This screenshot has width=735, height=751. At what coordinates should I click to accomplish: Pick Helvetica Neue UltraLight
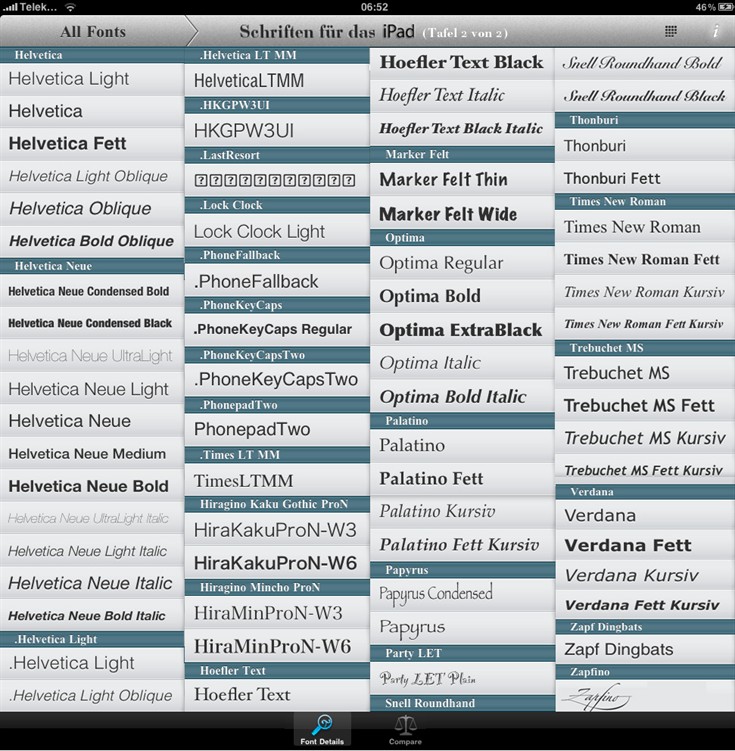point(92,356)
